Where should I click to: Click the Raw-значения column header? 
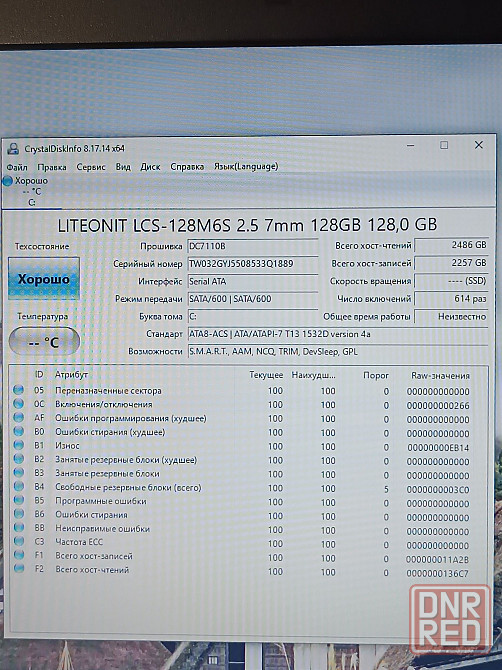(x=440, y=376)
